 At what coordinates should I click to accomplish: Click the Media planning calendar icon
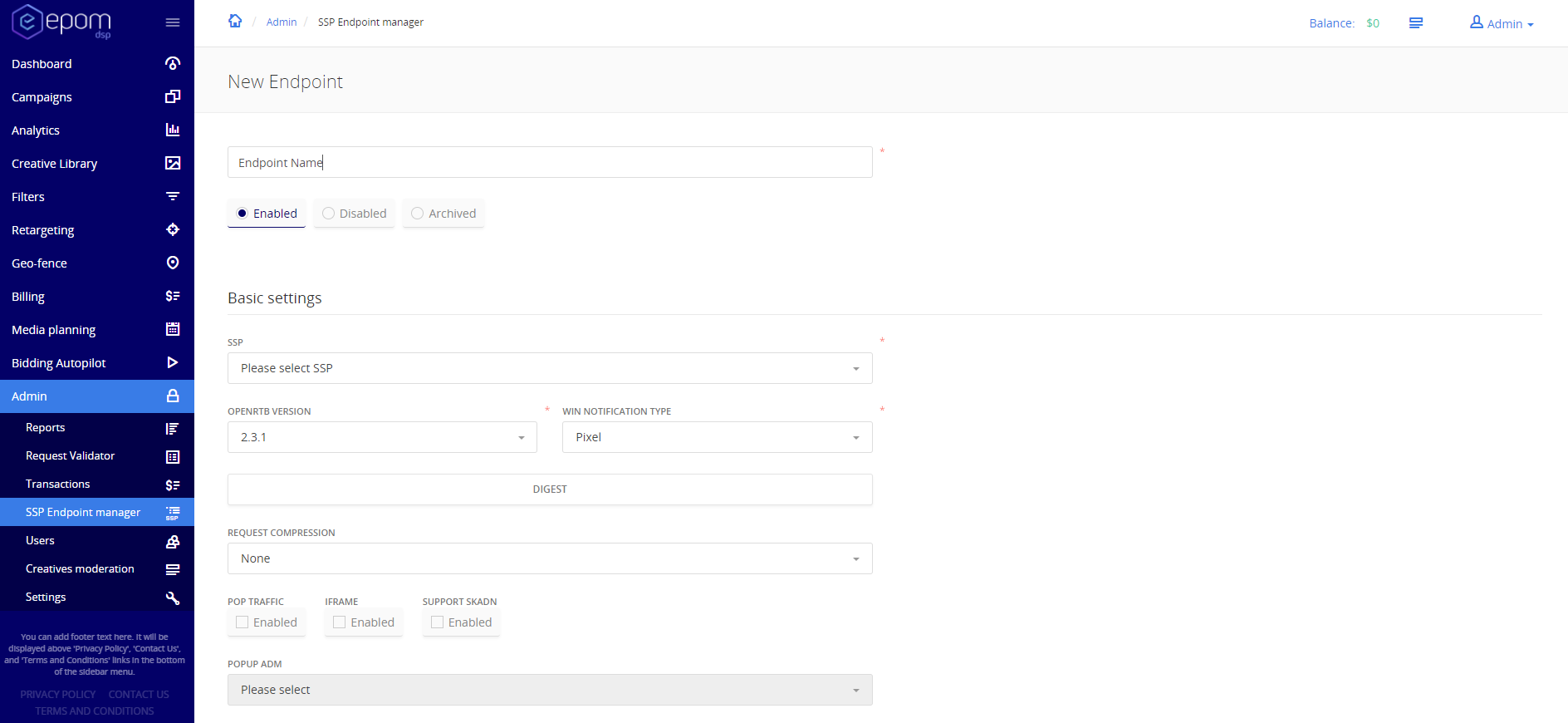(173, 329)
